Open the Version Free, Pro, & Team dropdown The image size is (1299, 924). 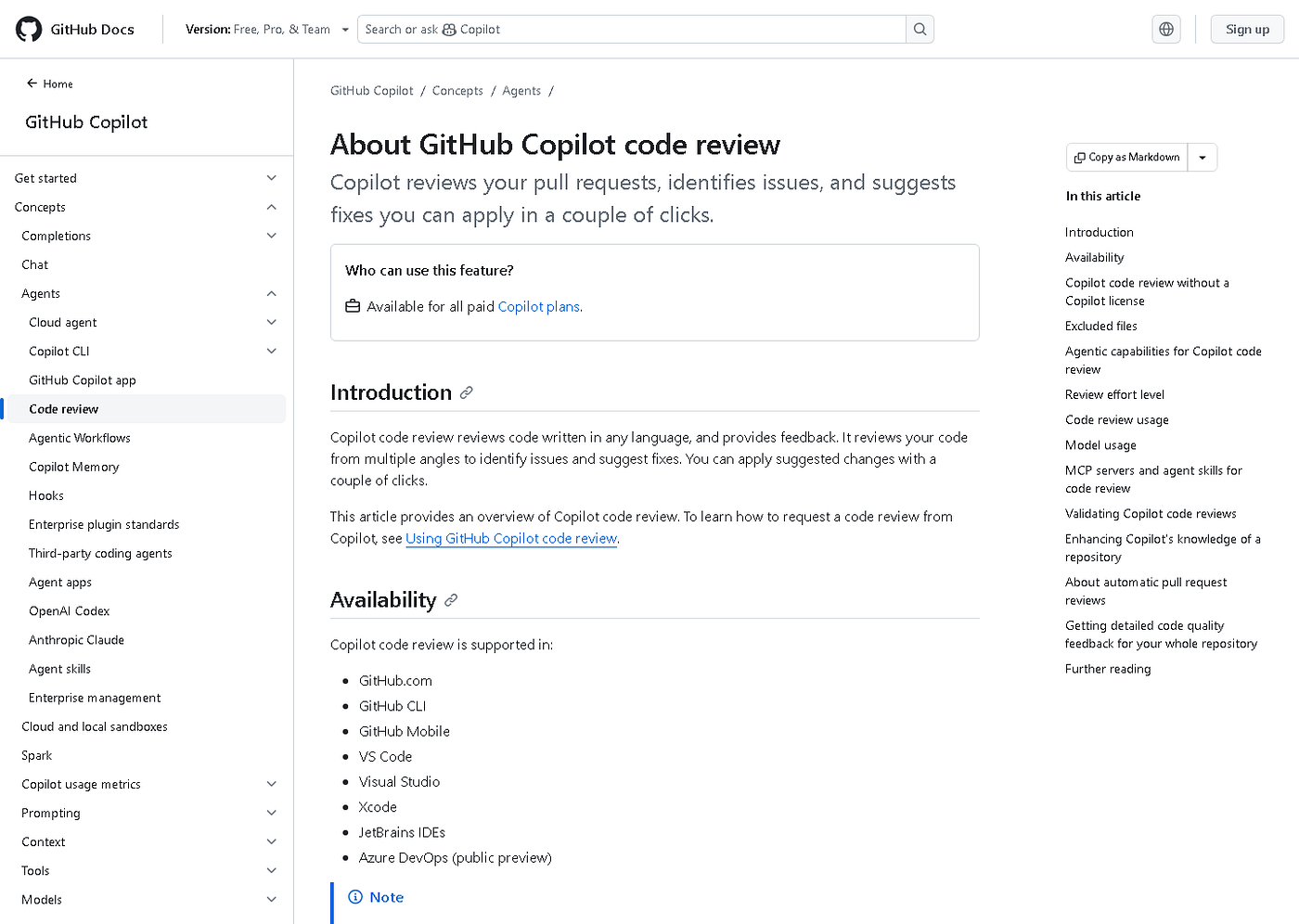[267, 30]
